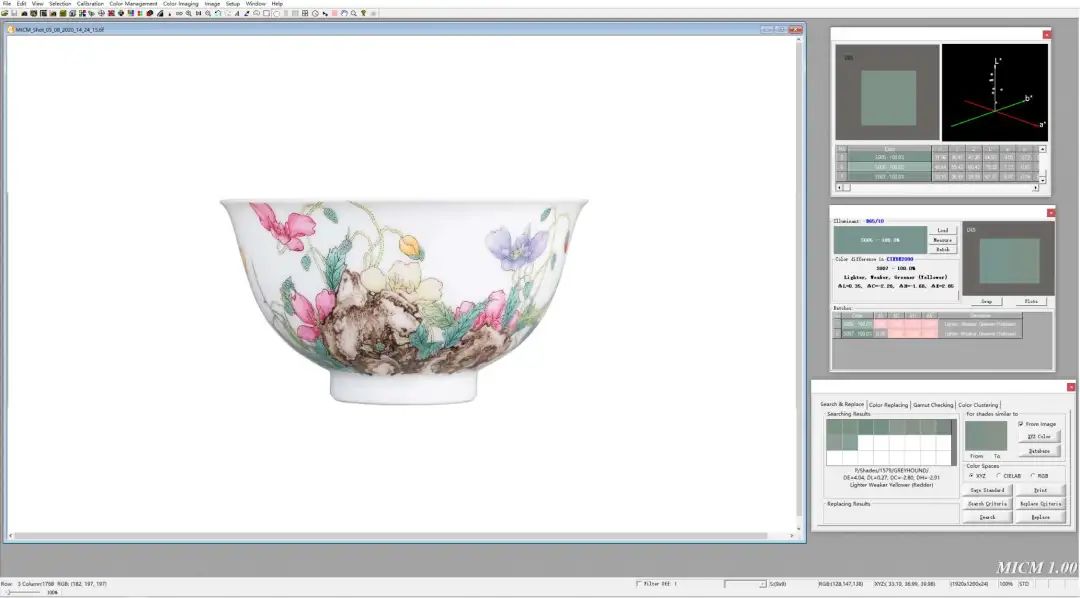Select the hand pan tool icon
The image size is (1080, 598).
(344, 13)
